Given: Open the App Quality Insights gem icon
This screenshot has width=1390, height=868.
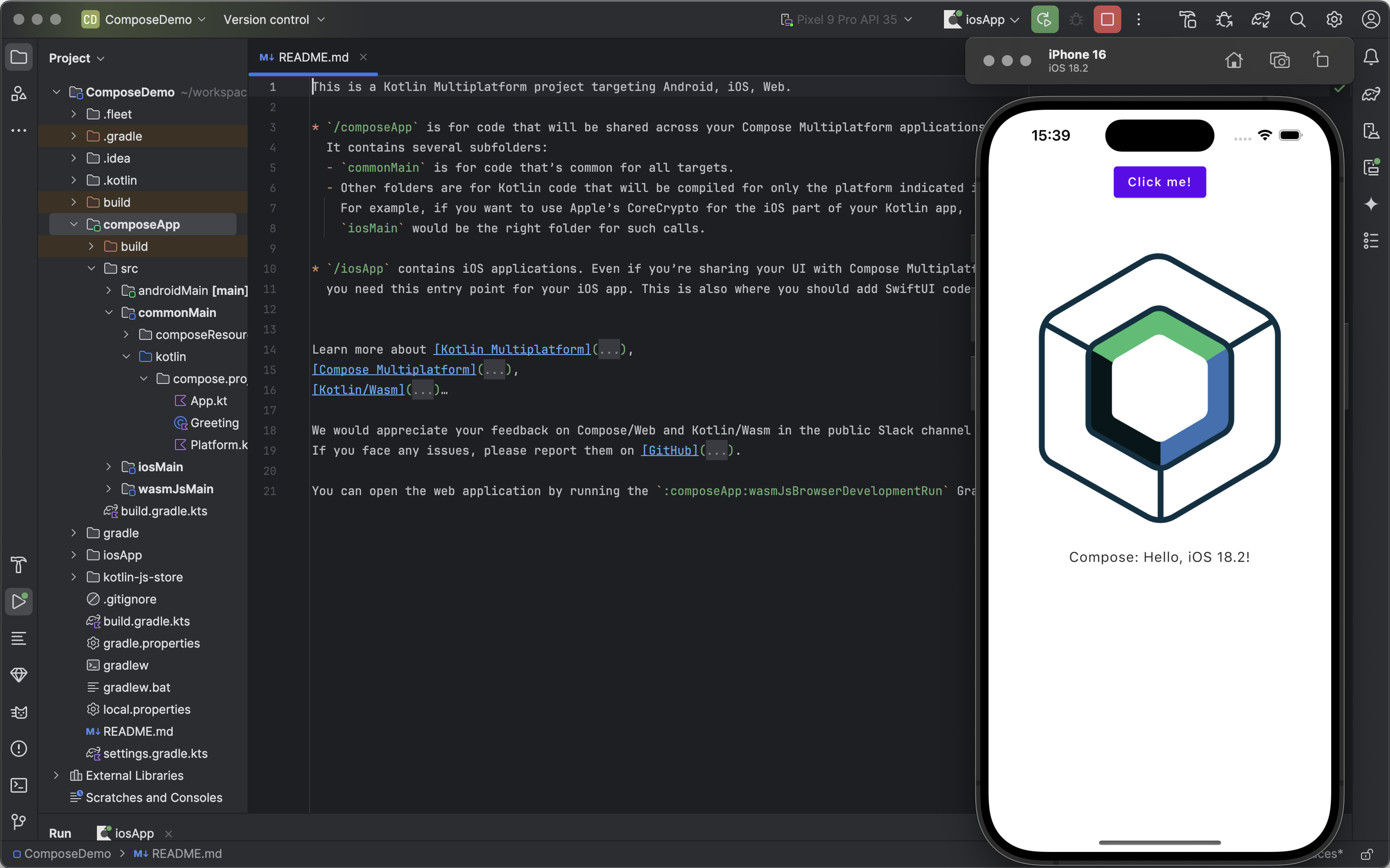Looking at the screenshot, I should coord(19,675).
